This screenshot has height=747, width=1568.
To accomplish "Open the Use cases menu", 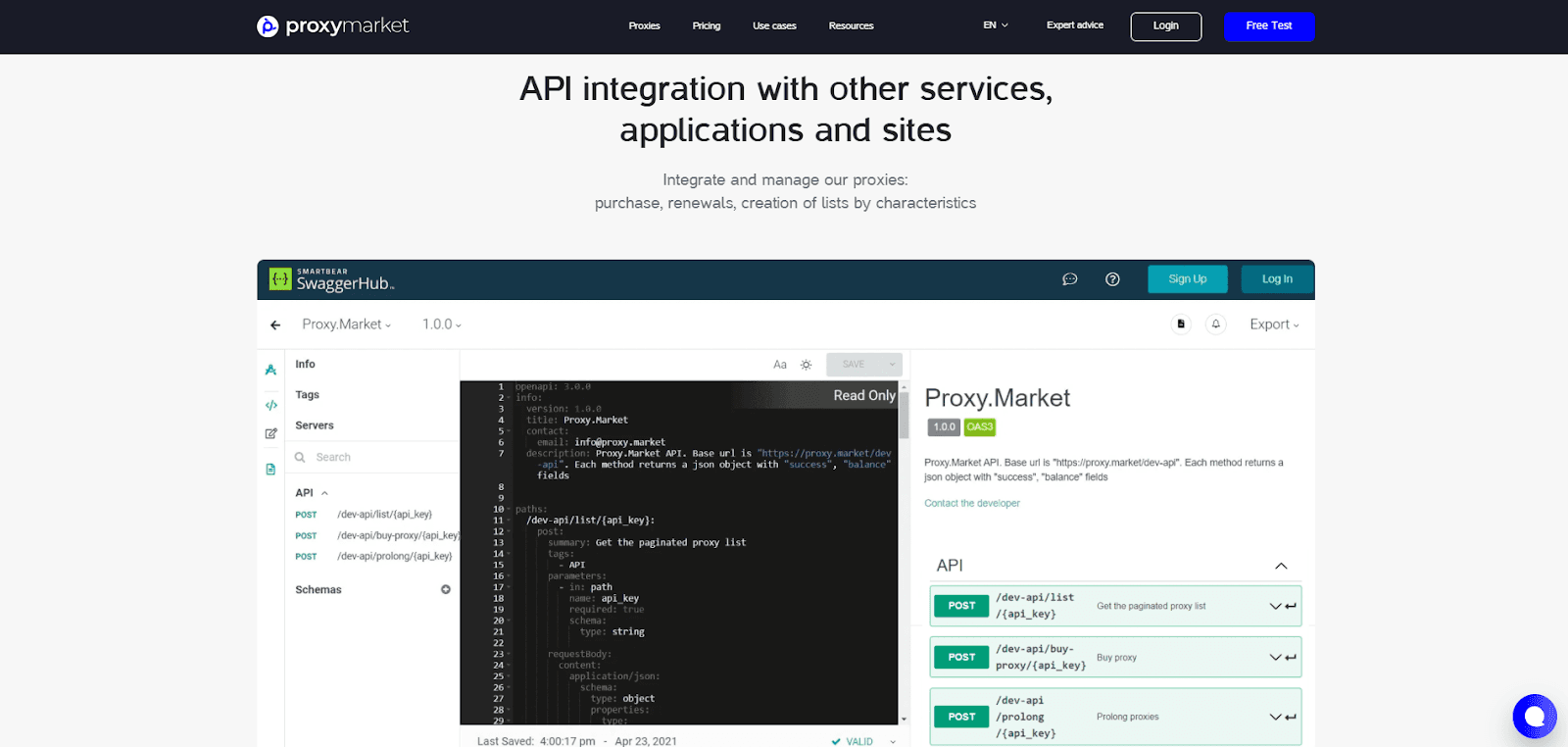I will (774, 25).
